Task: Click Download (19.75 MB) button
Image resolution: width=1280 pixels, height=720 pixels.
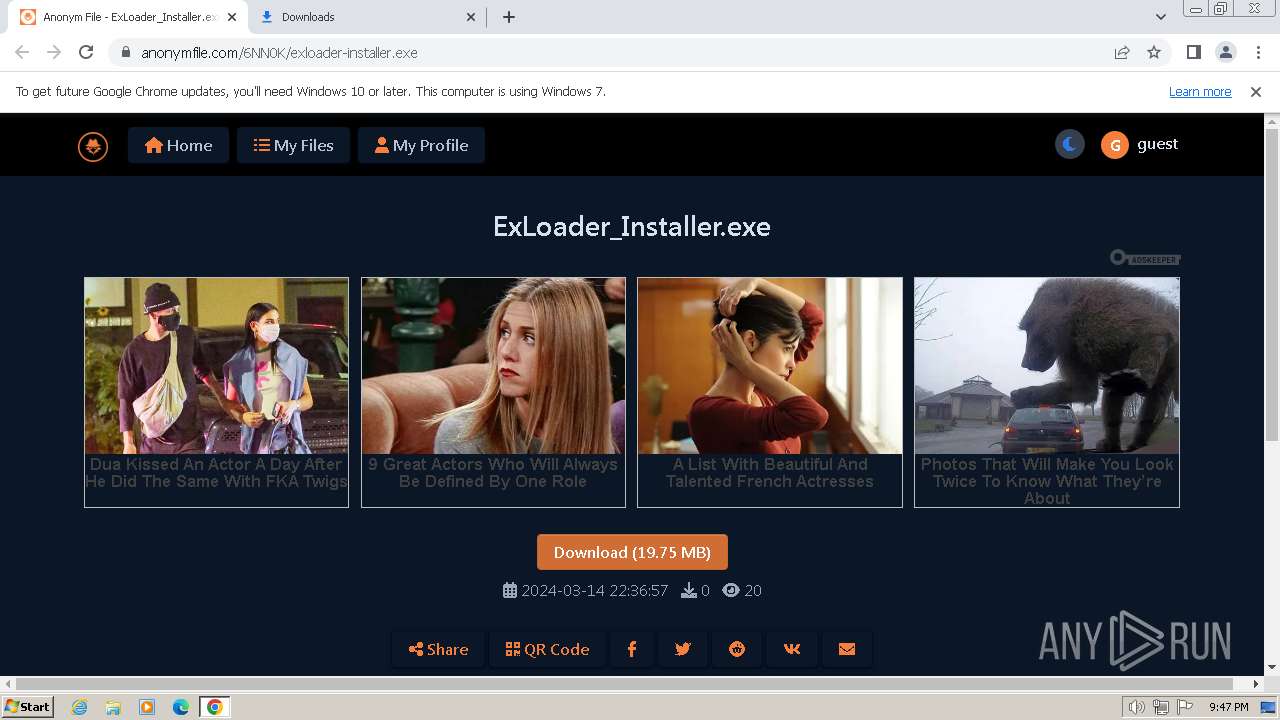Action: point(632,552)
